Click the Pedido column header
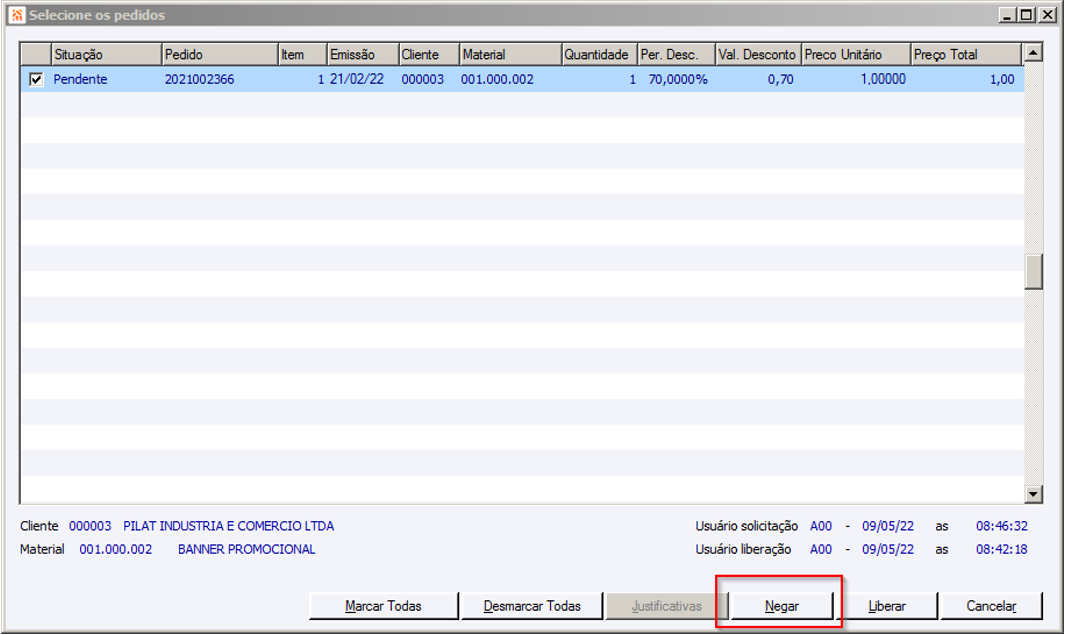Viewport: 1065px width, 635px height. coord(220,54)
